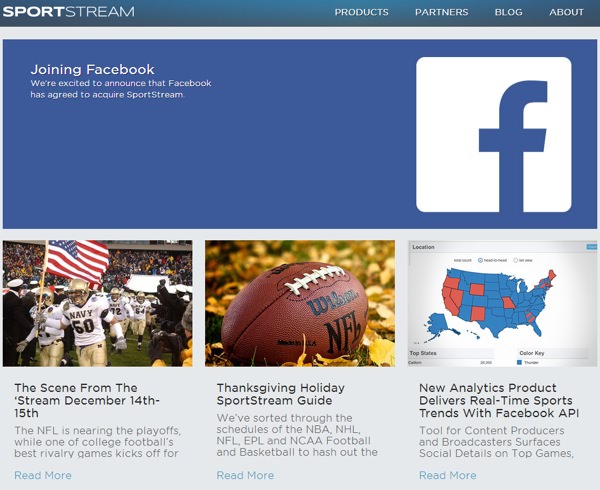
Task: Select the last radio option on map
Action: pyautogui.click(x=515, y=260)
